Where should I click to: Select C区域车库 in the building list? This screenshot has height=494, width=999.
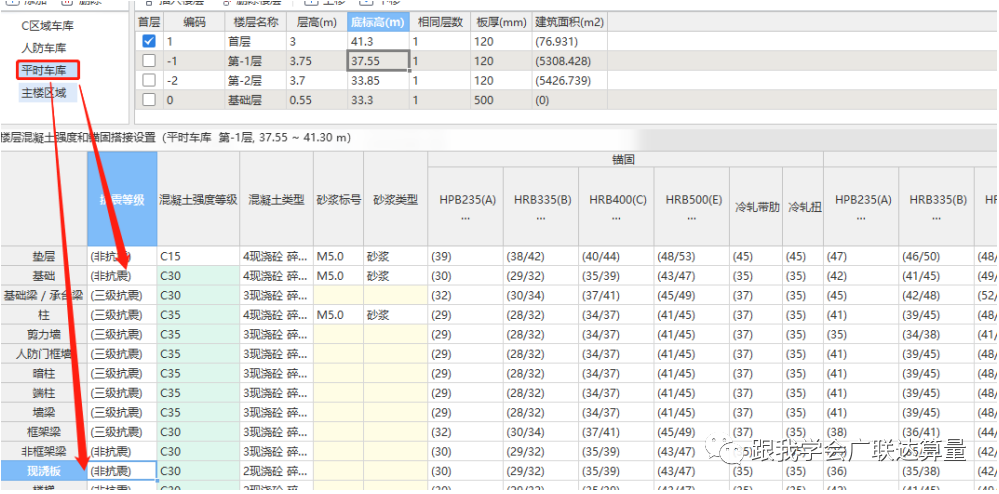[48, 26]
